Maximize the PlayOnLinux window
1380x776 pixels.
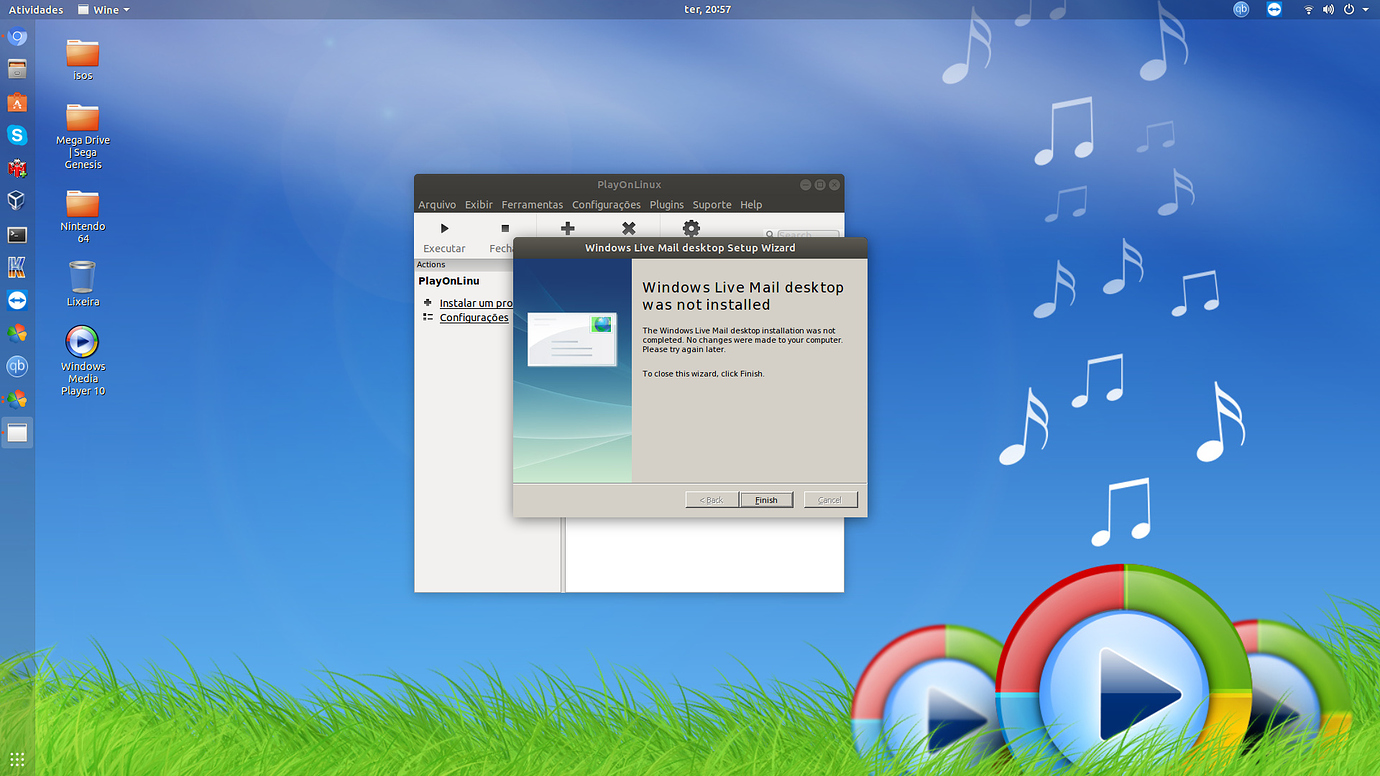point(820,185)
